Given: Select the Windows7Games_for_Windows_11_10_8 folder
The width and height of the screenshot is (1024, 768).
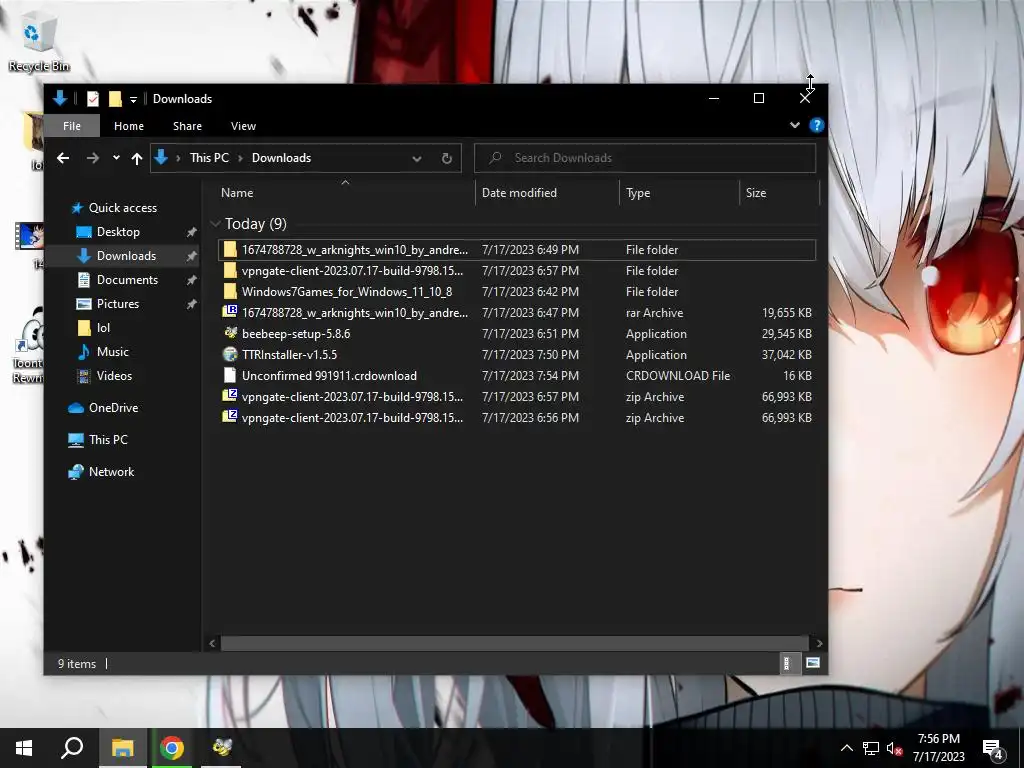Looking at the screenshot, I should pyautogui.click(x=517, y=291).
